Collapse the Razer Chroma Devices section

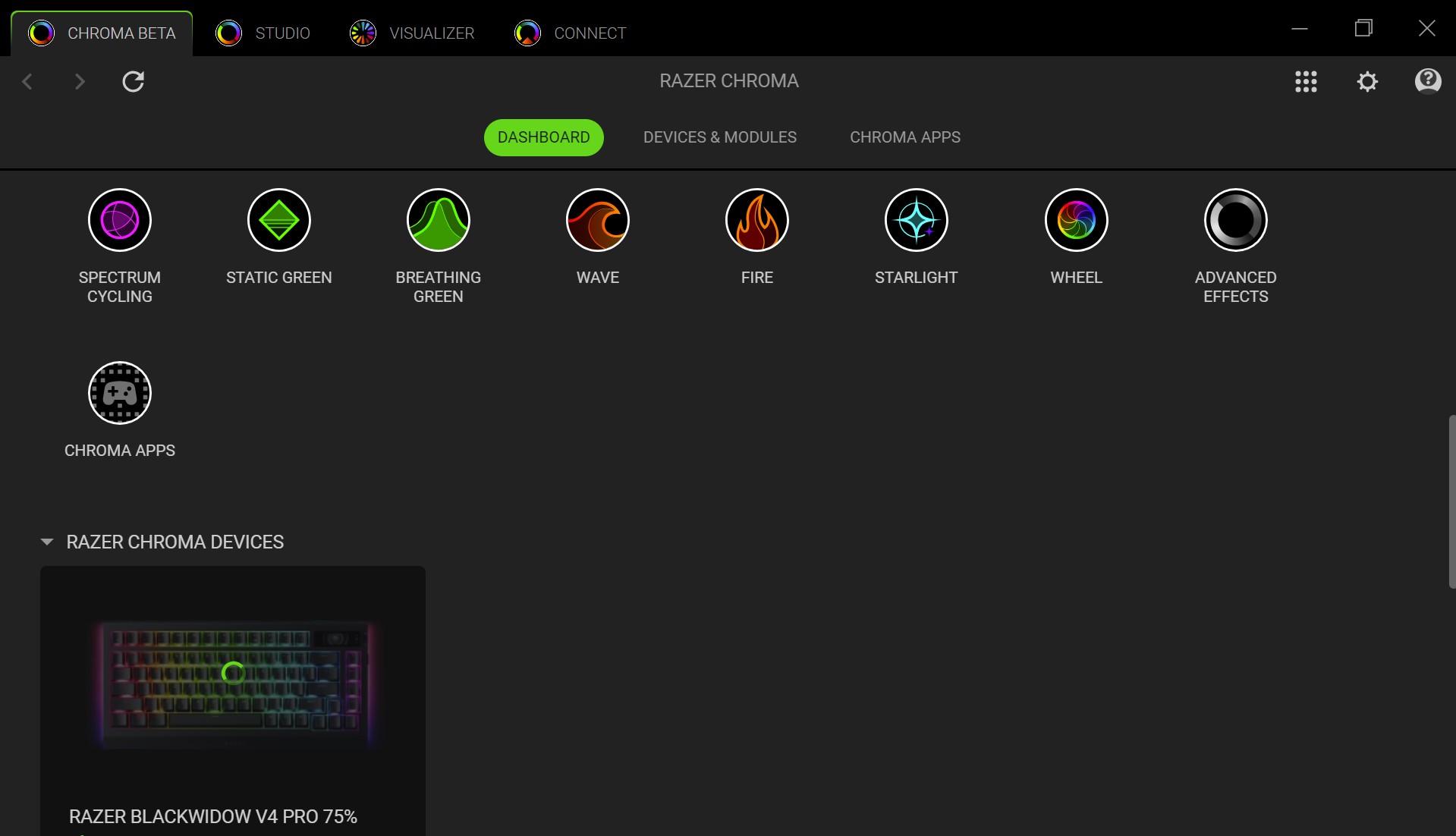[x=47, y=542]
